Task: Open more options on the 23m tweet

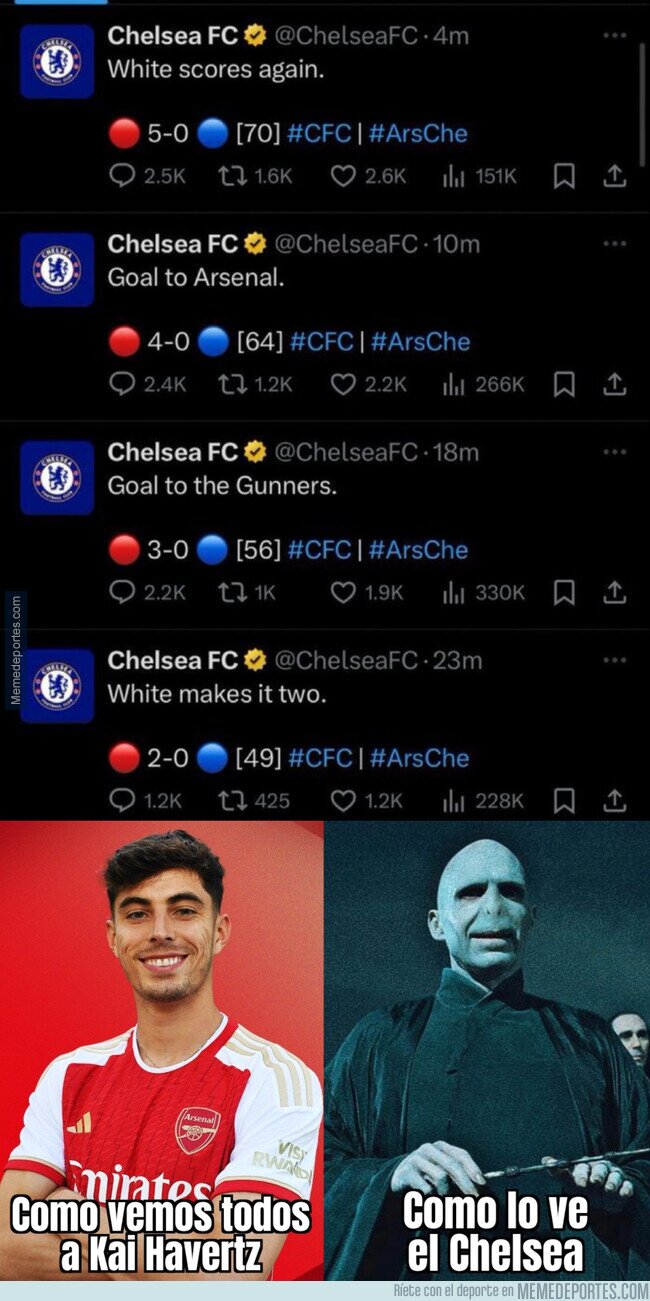Action: tap(615, 659)
